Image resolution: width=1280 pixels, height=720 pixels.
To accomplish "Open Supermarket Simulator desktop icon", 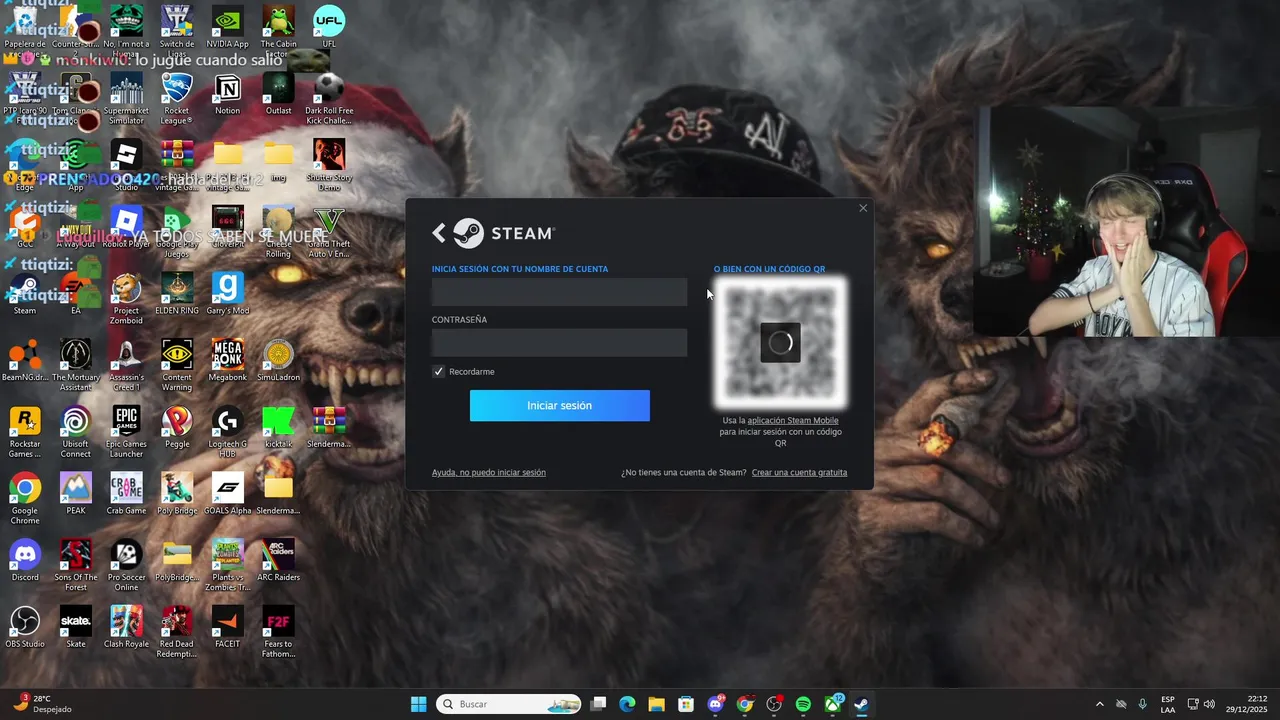I will 126,97.
